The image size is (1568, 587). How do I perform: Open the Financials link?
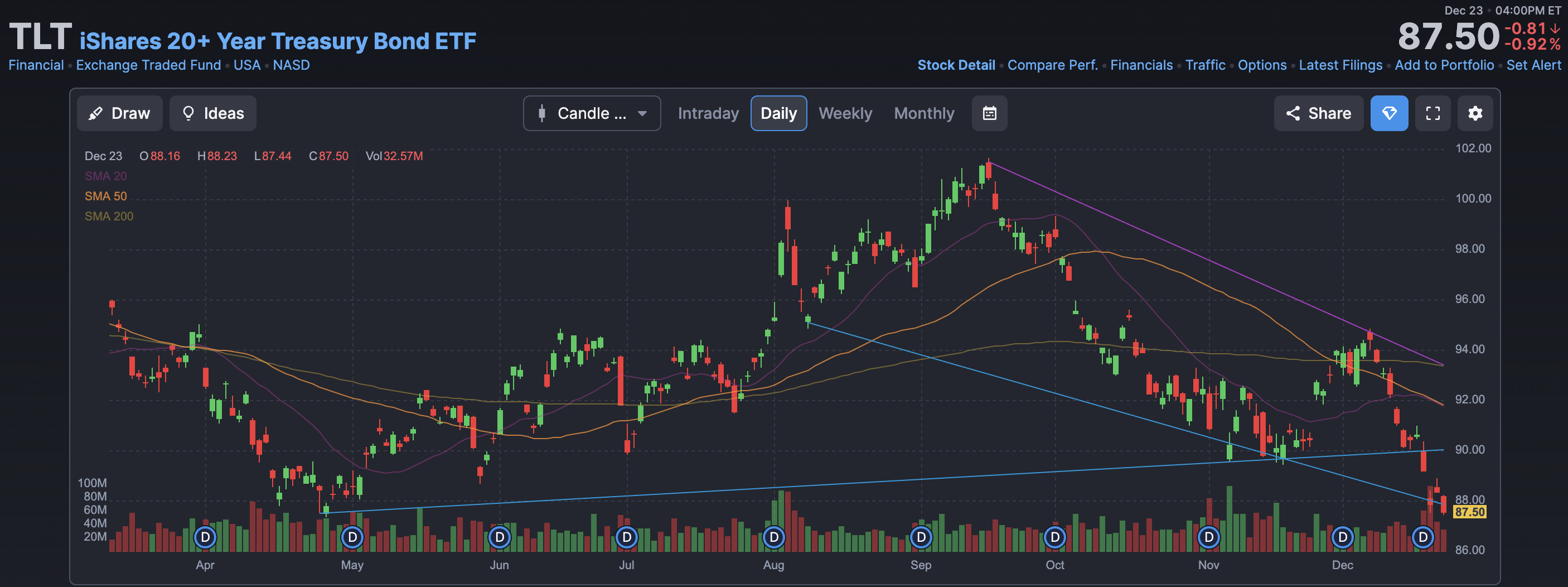click(1141, 65)
